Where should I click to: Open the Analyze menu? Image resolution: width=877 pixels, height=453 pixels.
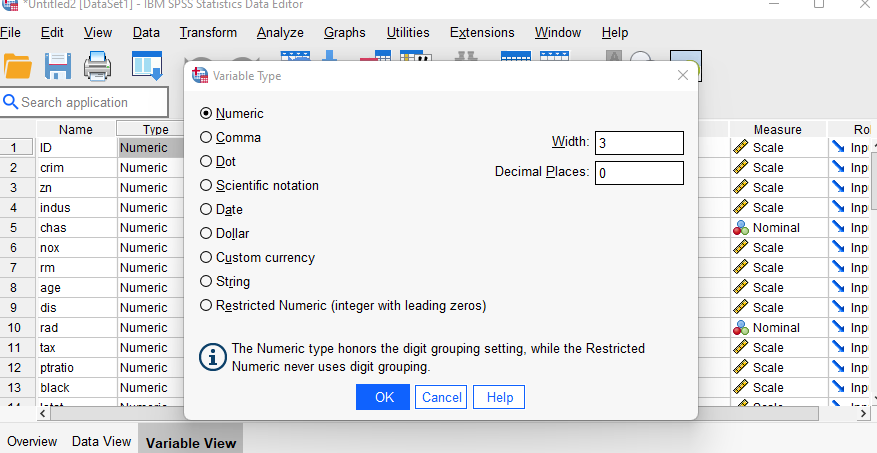(x=280, y=33)
